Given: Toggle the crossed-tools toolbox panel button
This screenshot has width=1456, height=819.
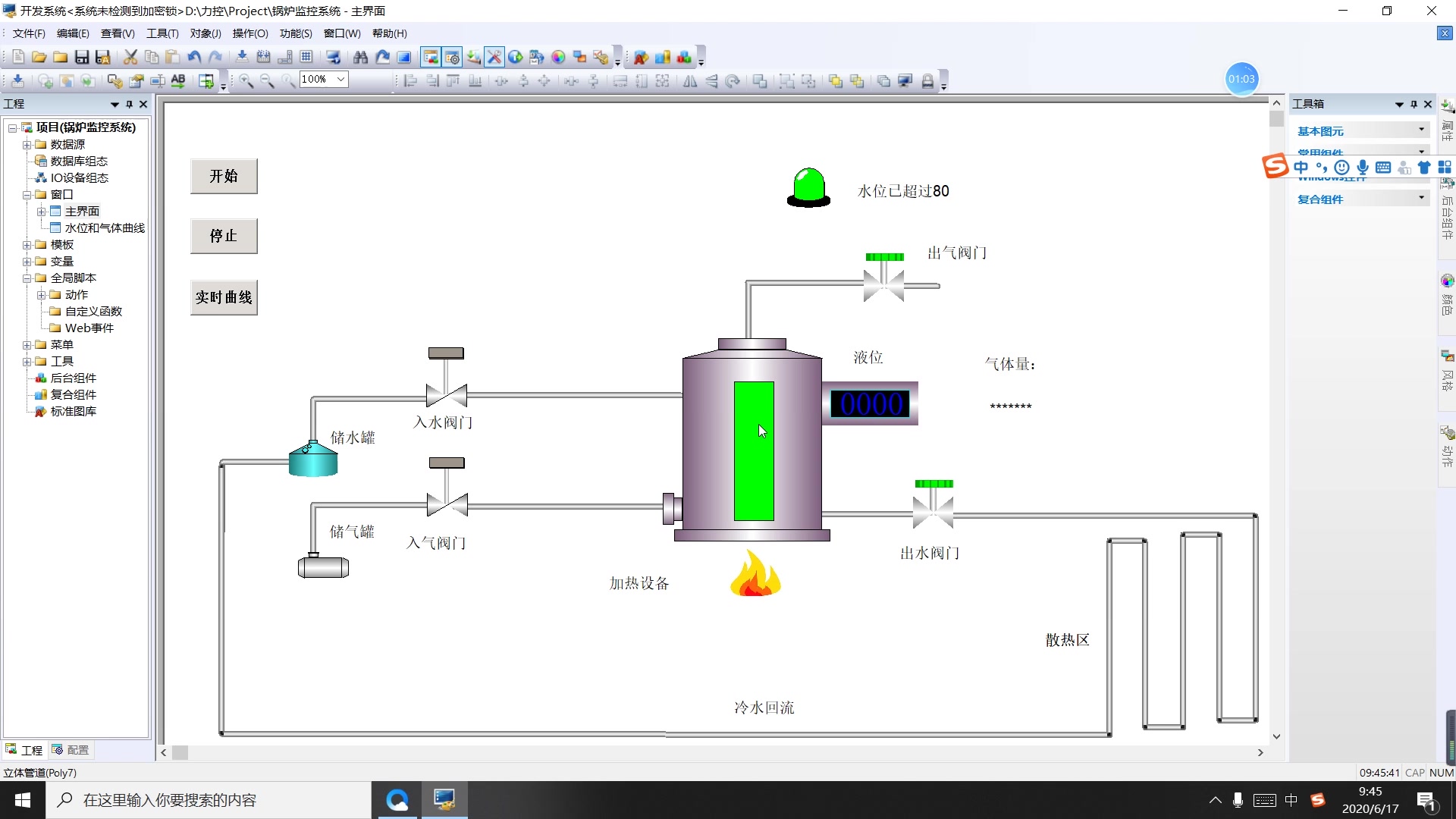Looking at the screenshot, I should point(494,57).
